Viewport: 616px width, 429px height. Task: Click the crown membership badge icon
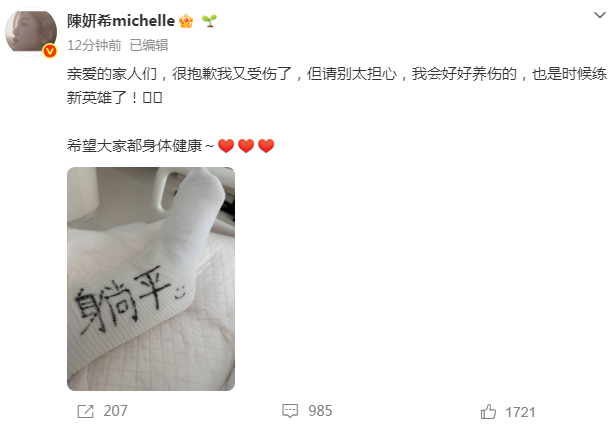click(186, 21)
